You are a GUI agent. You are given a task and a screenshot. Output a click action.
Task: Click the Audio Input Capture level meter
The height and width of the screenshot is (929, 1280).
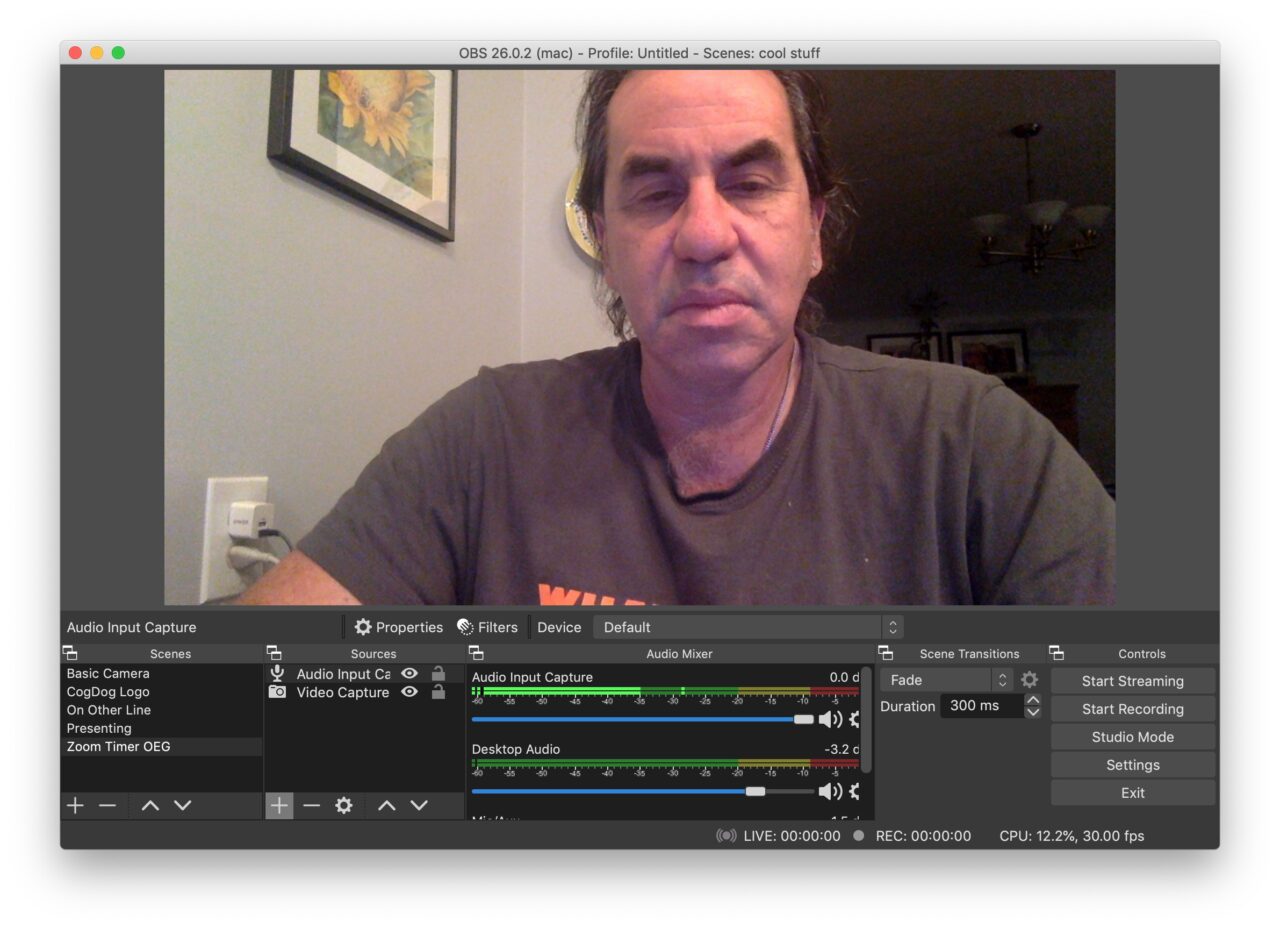pos(665,693)
